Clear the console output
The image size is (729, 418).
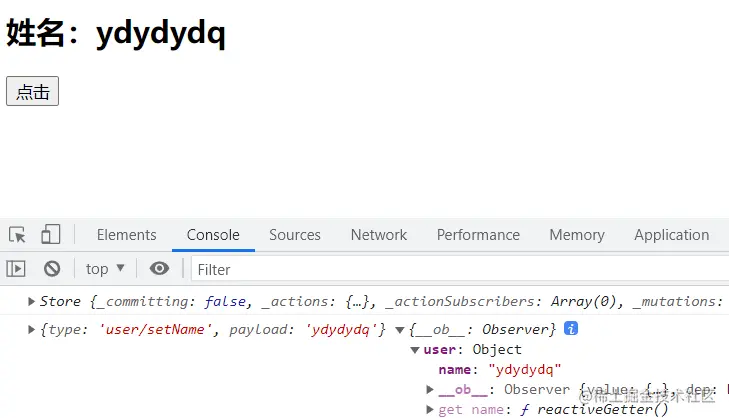click(x=52, y=268)
